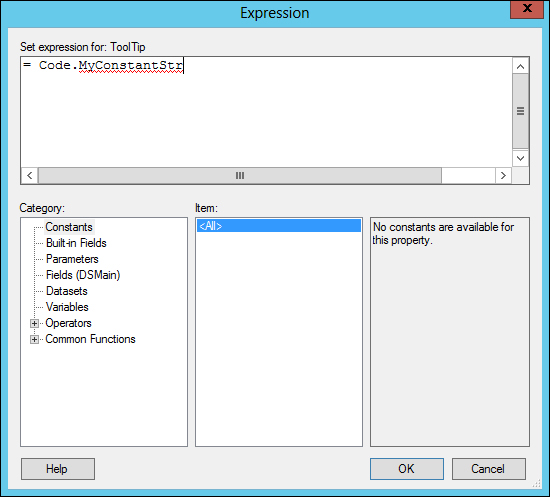Click the OK button
550x497 pixels.
407,469
